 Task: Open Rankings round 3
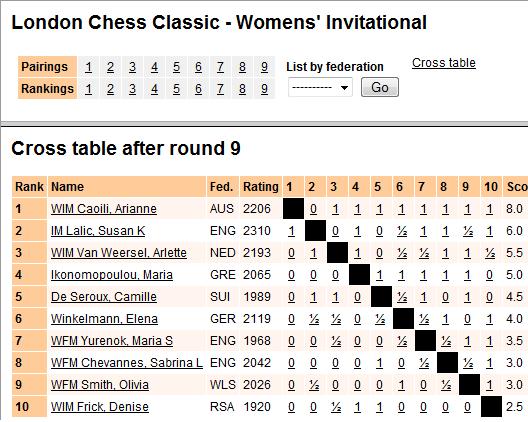click(x=132, y=89)
